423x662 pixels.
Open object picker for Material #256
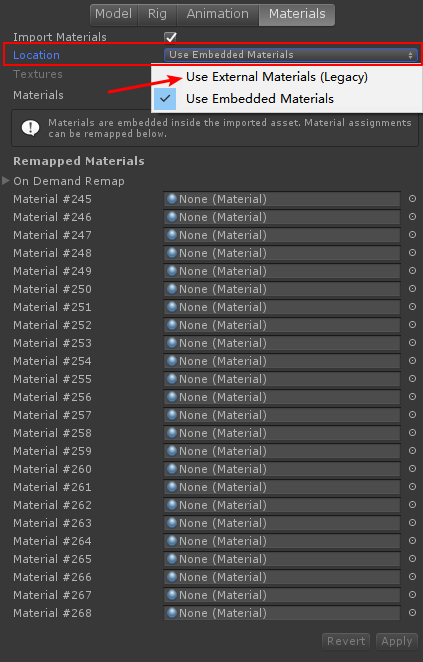(412, 397)
